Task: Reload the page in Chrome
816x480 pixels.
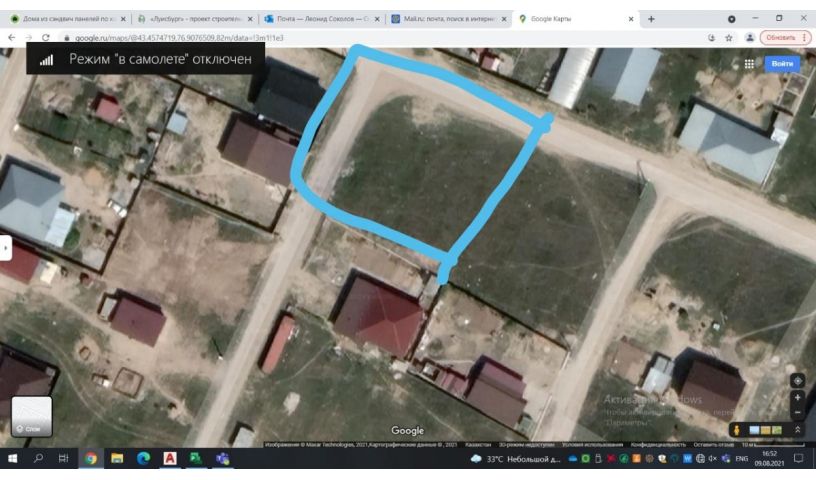Action: click(x=46, y=37)
